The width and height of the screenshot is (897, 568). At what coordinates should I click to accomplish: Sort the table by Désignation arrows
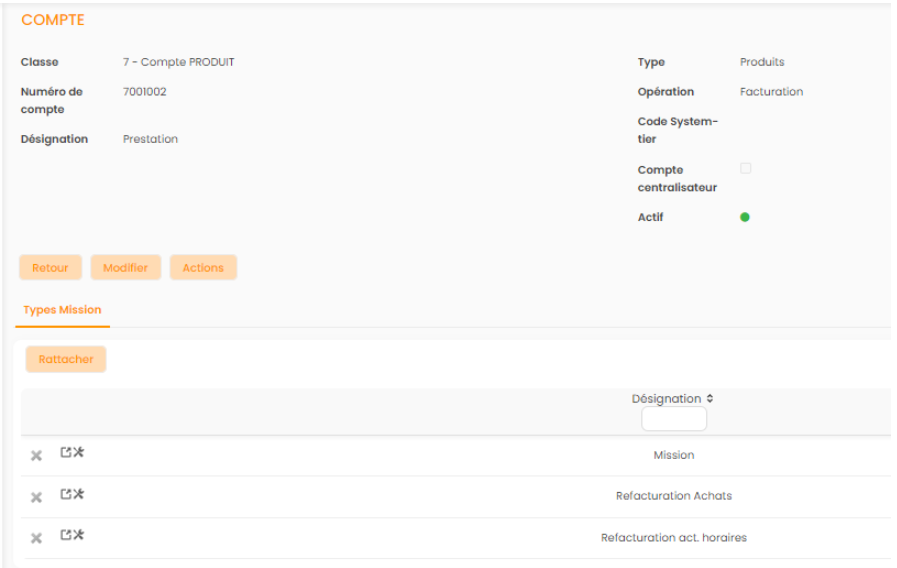point(710,399)
